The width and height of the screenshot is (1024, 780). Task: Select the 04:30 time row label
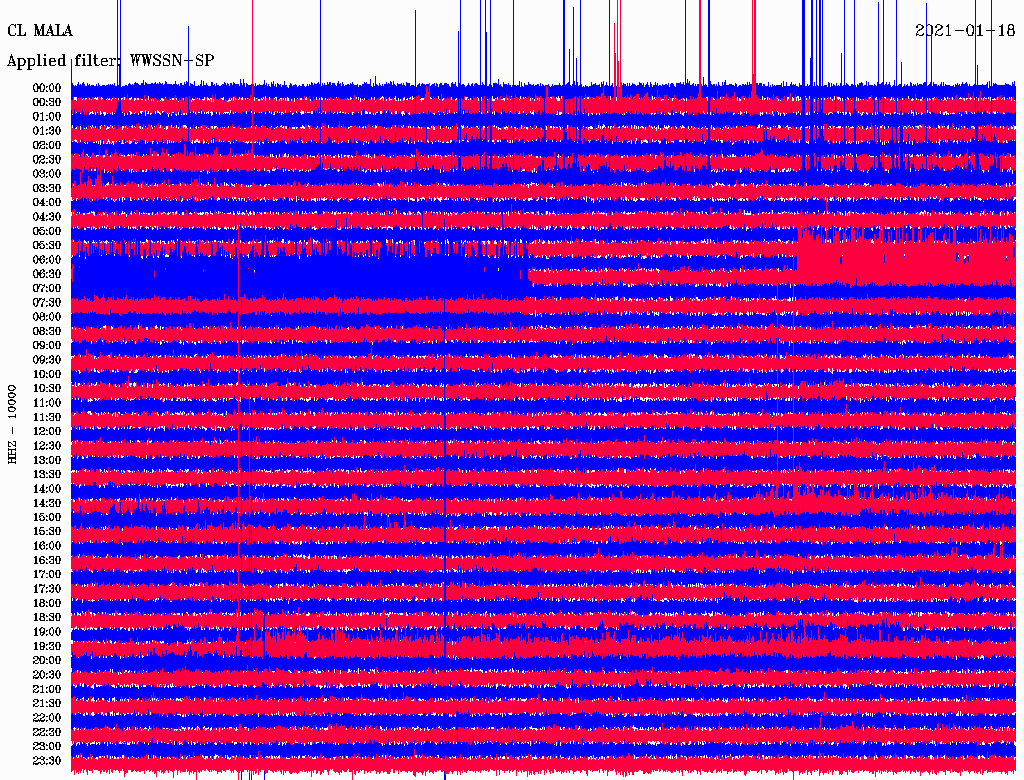47,217
